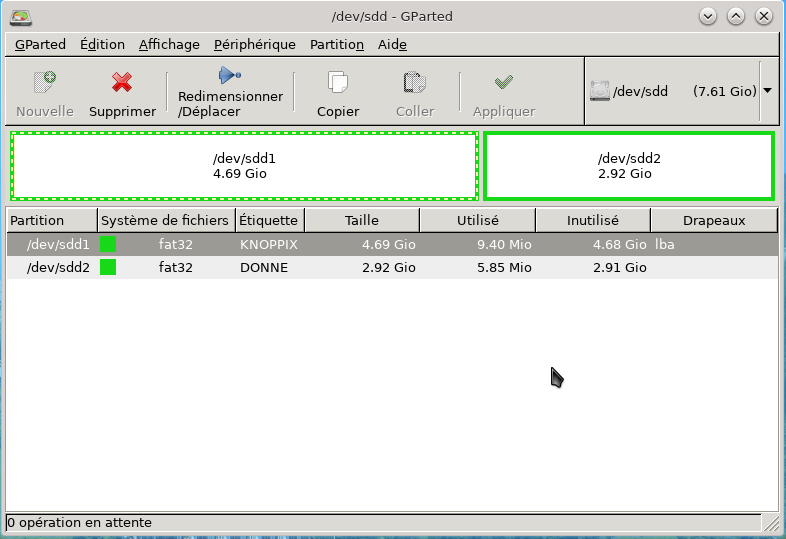
Task: Click the green swatch in /dev/sdd2 row
Action: (x=108, y=267)
